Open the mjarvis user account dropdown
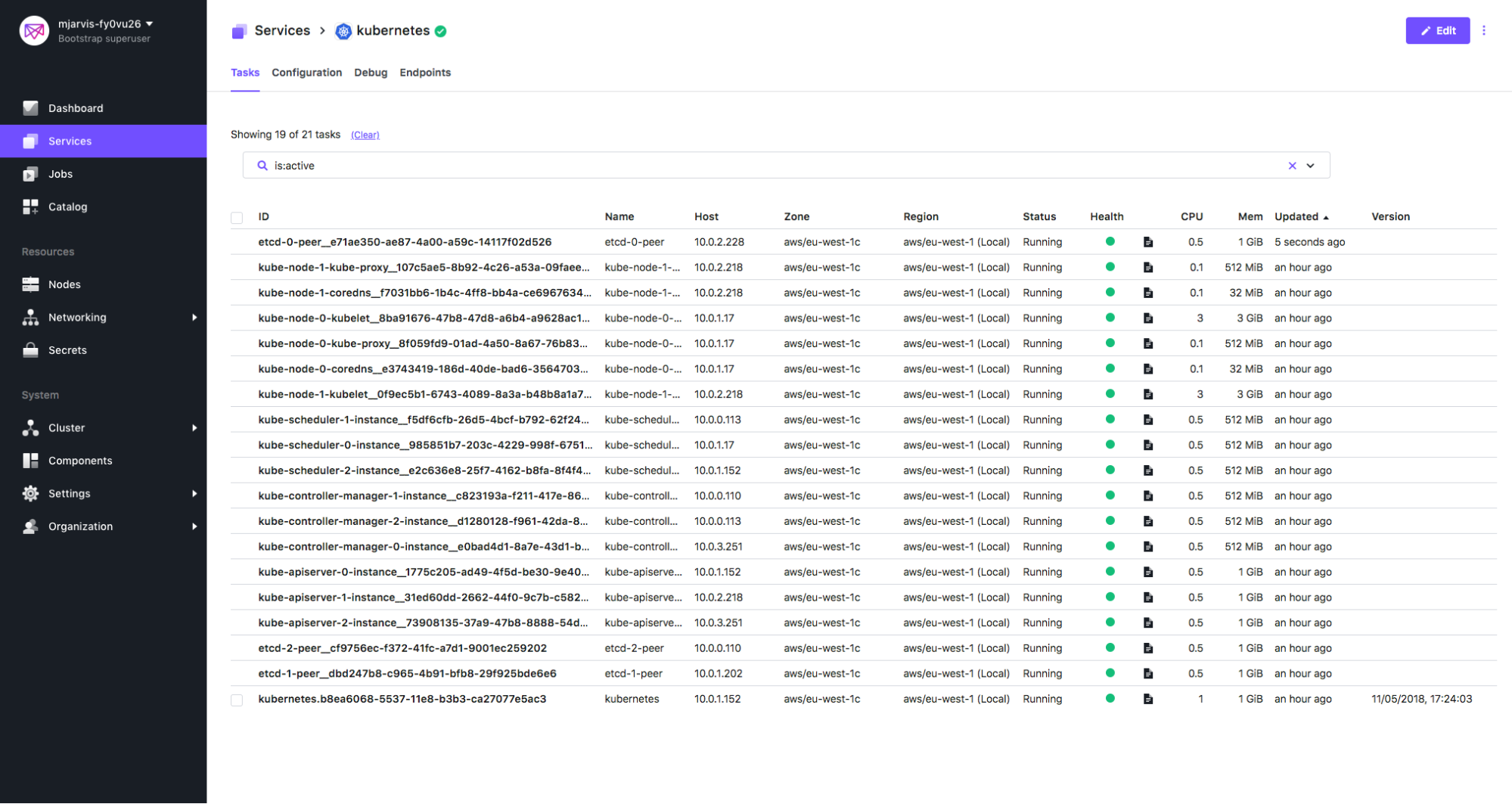 (x=149, y=23)
